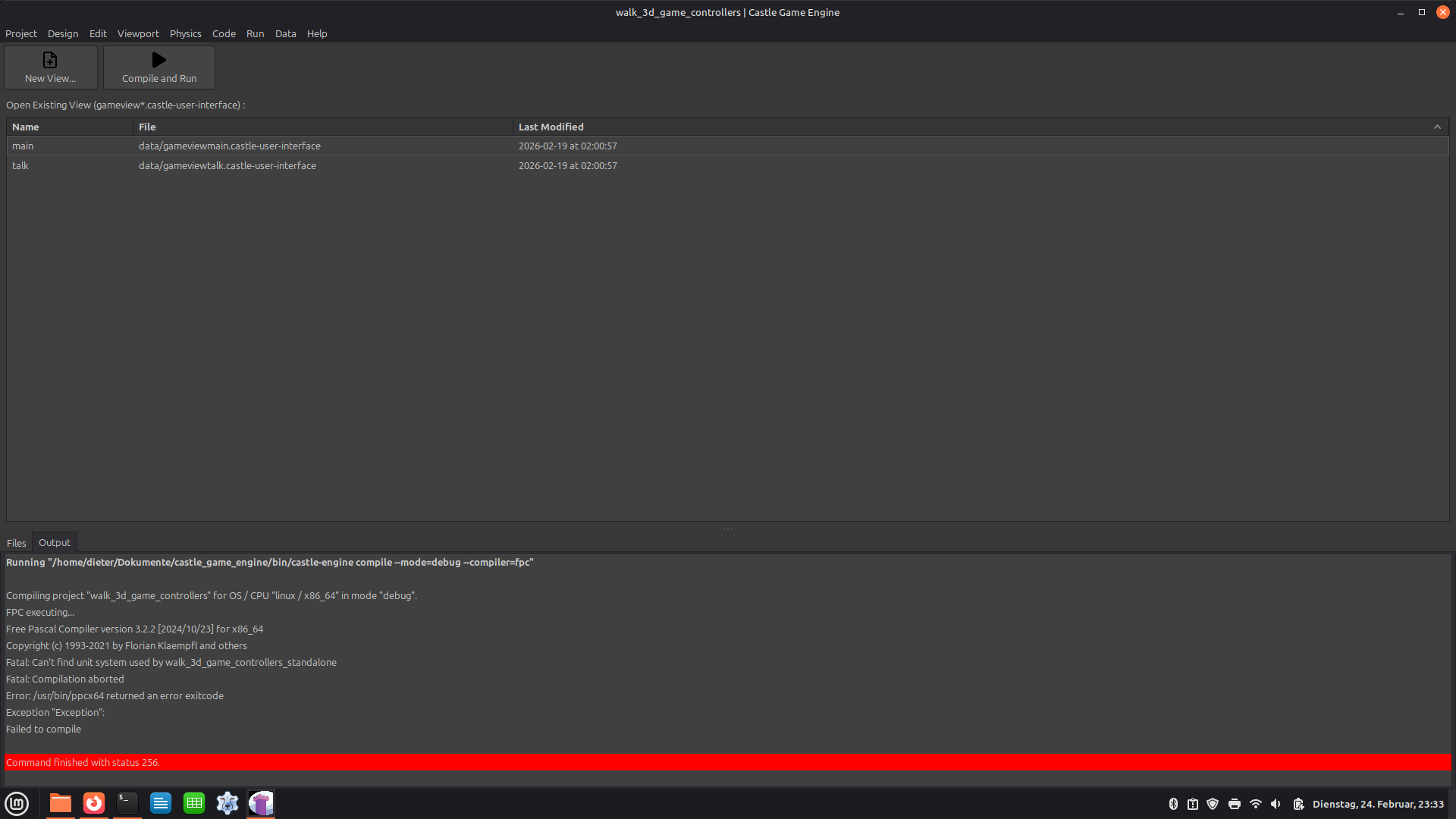Image resolution: width=1456 pixels, height=819 pixels.
Task: Click the New View document icon
Action: [50, 60]
